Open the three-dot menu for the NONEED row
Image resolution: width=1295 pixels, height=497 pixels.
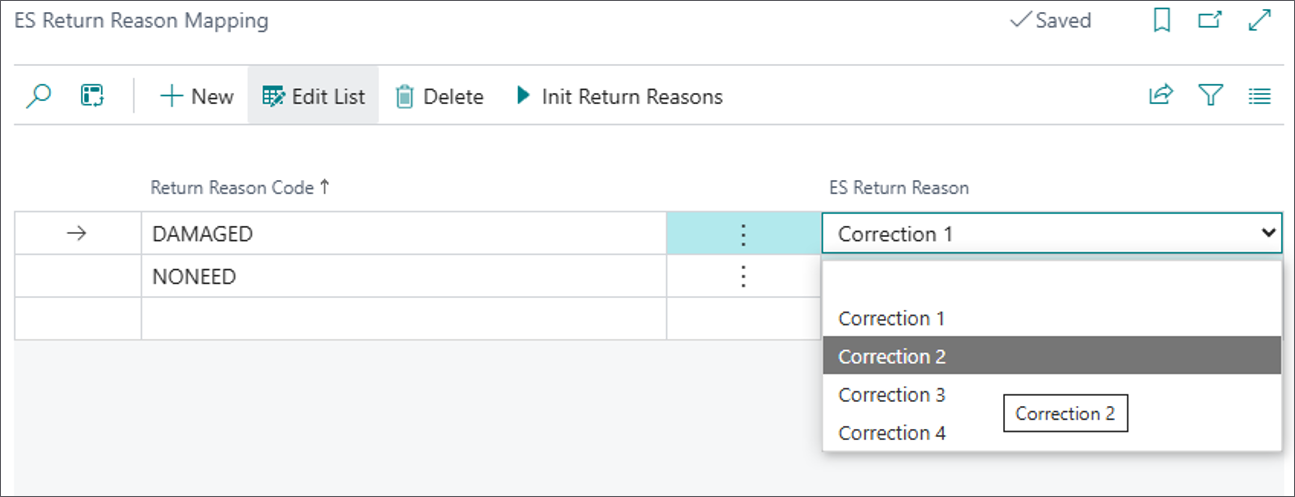(743, 276)
